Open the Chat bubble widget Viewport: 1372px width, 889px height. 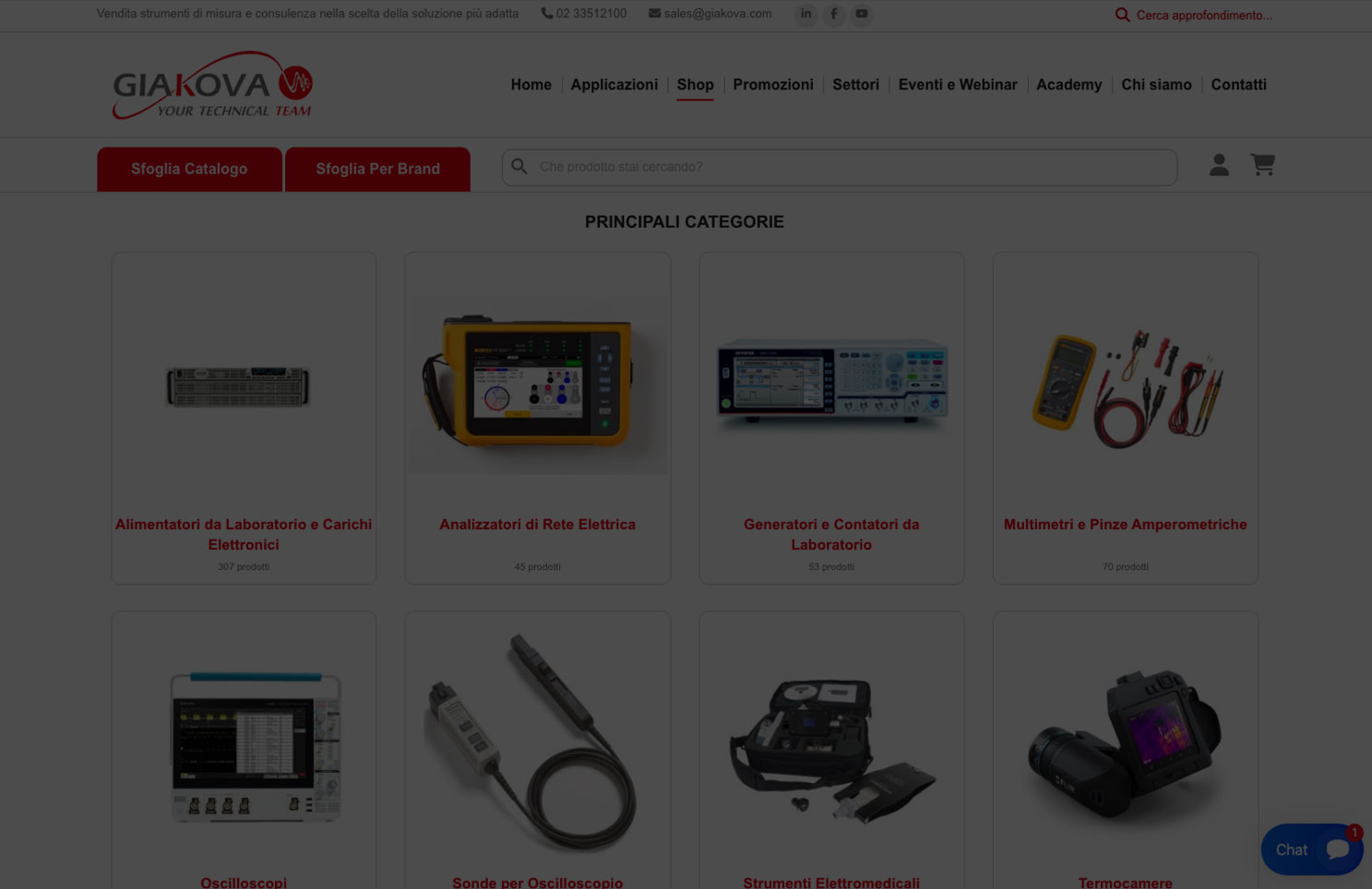pos(1311,849)
